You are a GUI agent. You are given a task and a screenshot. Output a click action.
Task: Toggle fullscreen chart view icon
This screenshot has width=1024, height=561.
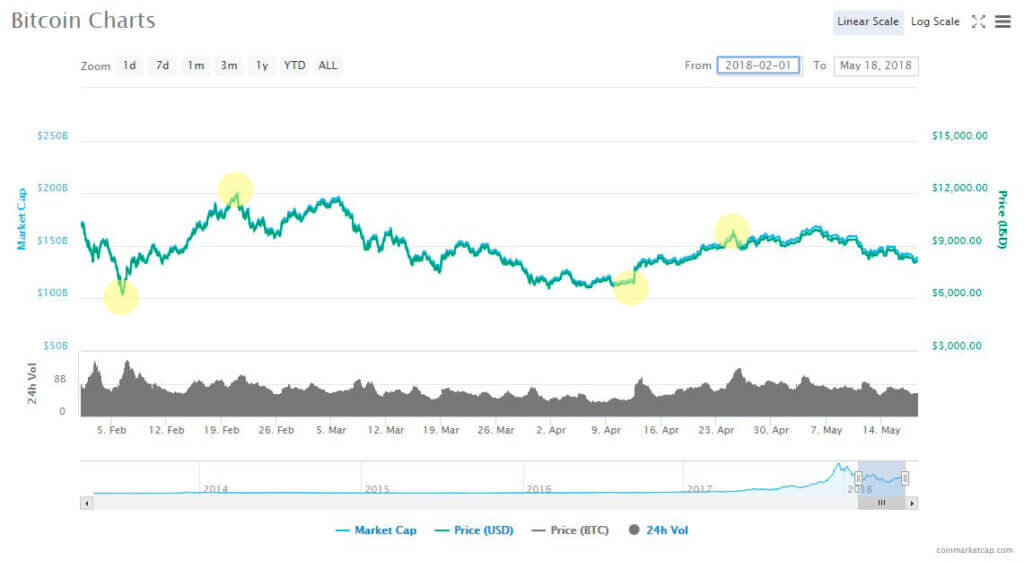click(978, 22)
